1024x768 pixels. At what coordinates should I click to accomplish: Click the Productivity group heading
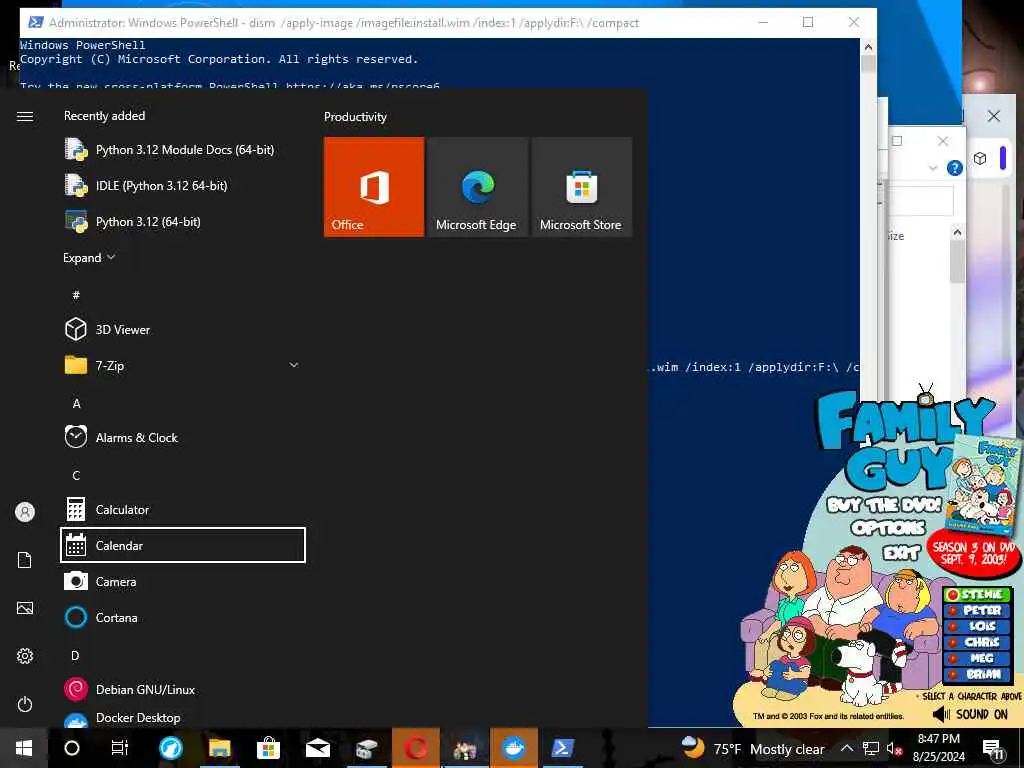(x=355, y=117)
